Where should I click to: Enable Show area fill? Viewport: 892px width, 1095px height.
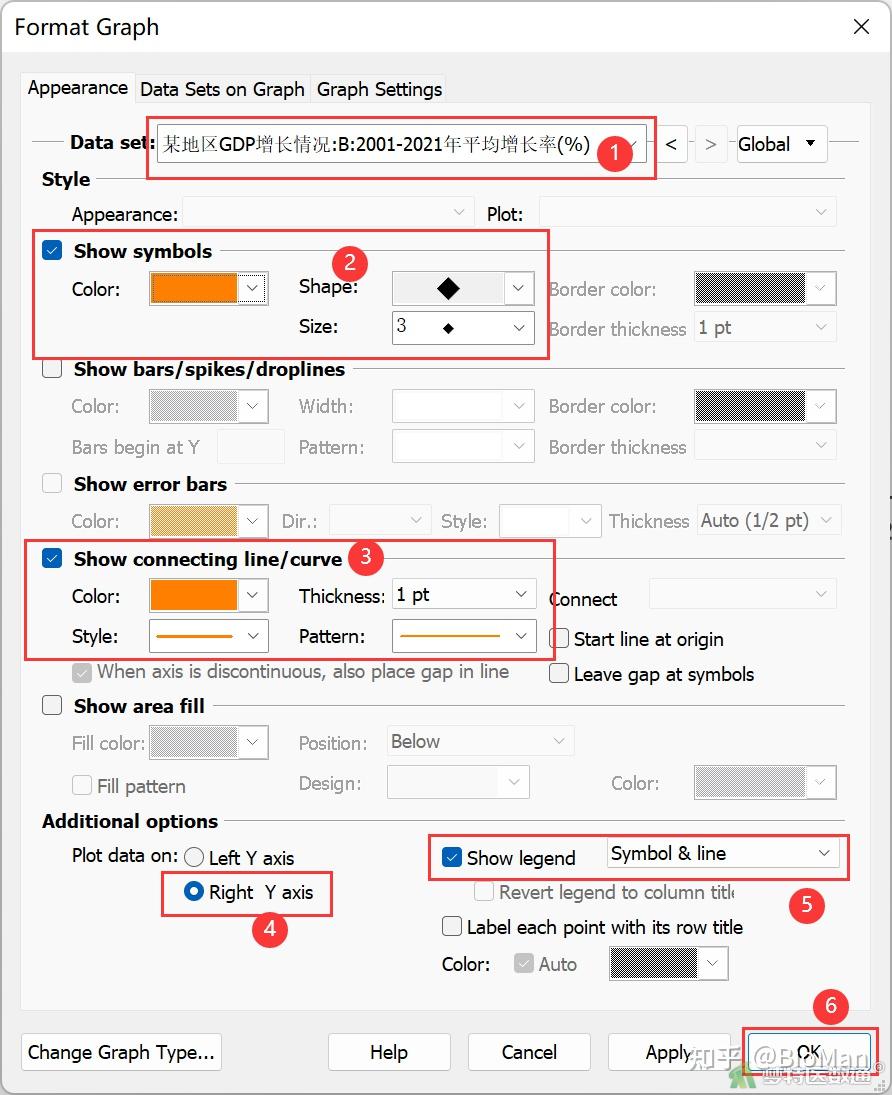coord(51,705)
